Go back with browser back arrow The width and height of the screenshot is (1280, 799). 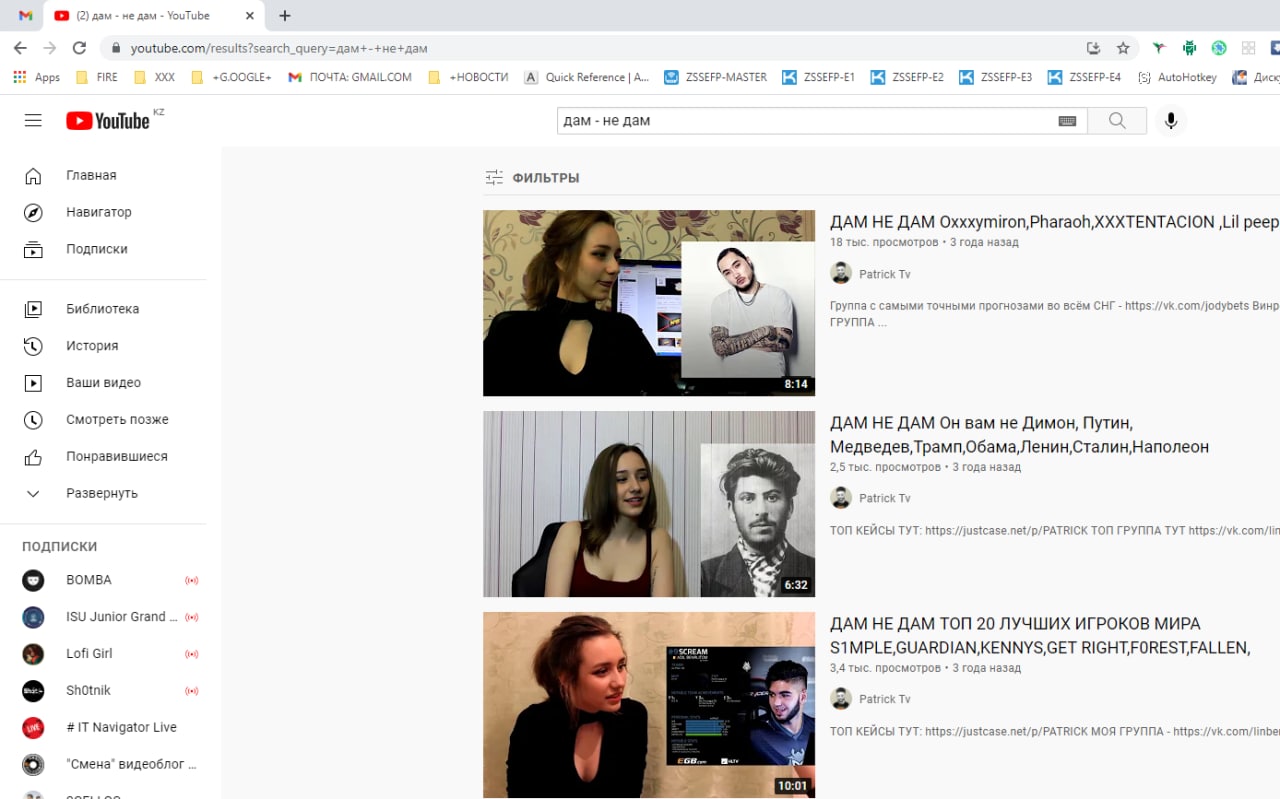pos(20,48)
